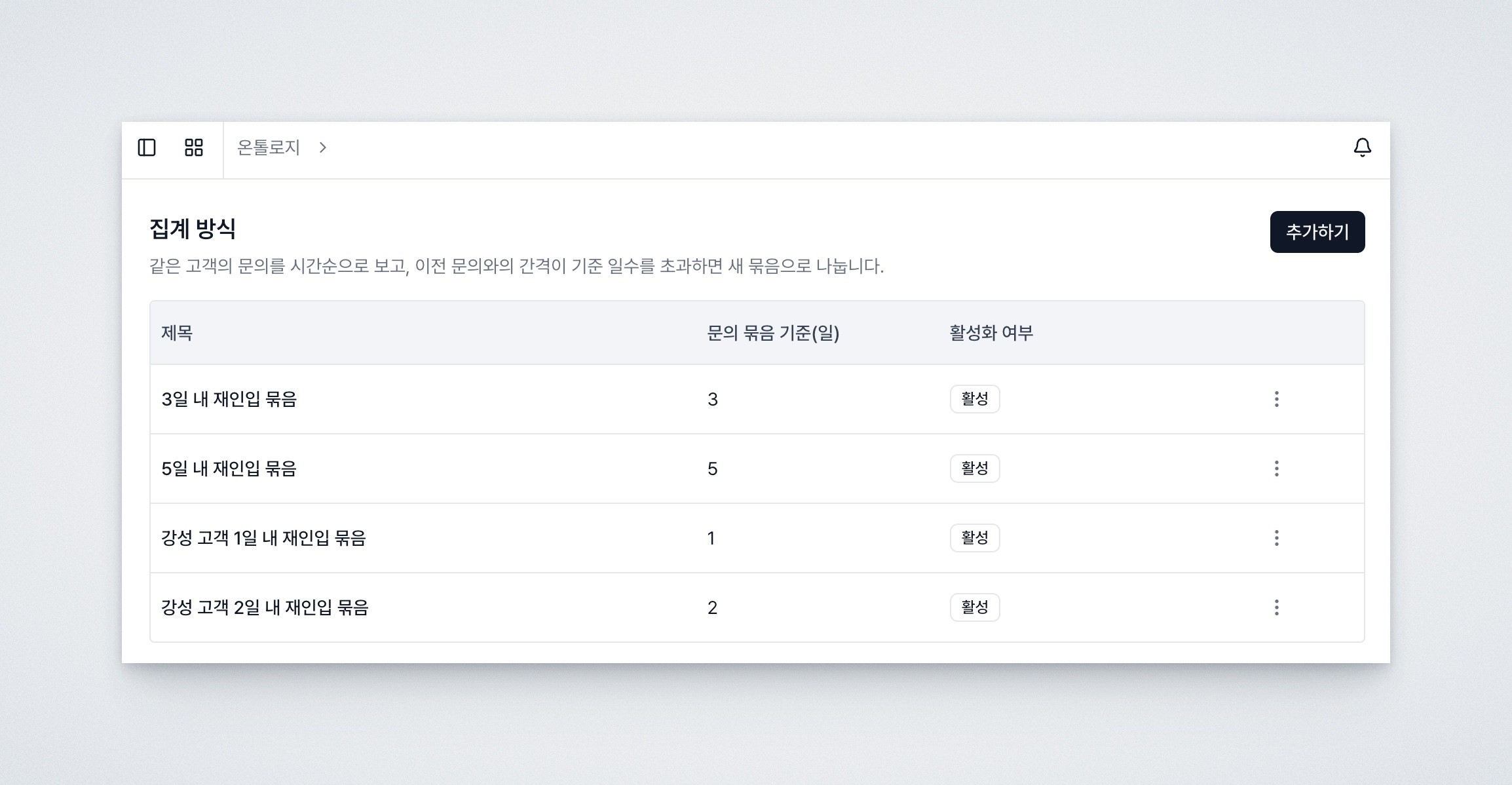
Task: Open the notification bell
Action: click(1363, 148)
